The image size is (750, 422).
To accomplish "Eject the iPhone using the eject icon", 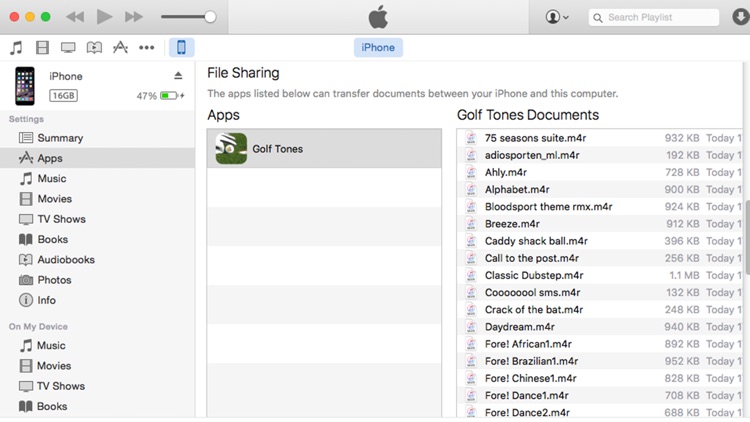I will [179, 76].
